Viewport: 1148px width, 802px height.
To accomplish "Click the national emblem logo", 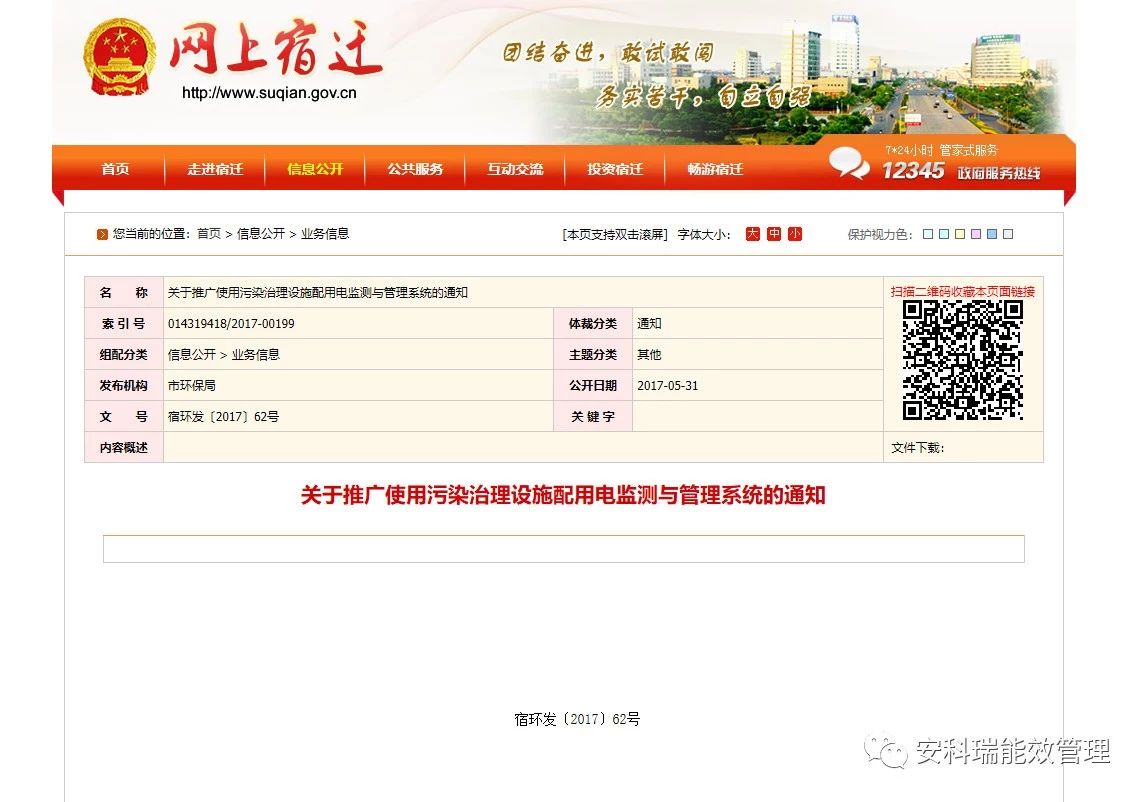I will [119, 58].
